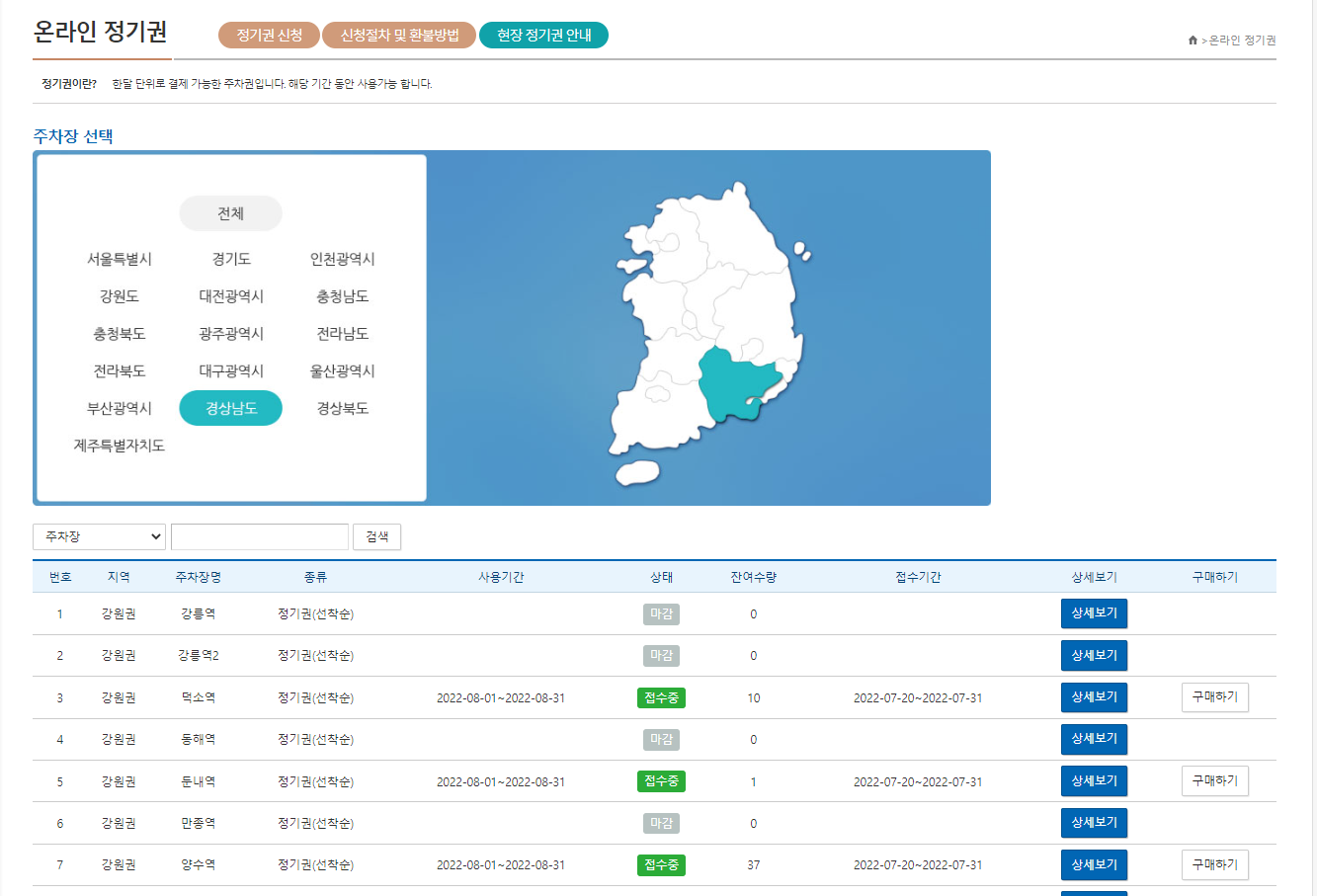Select 제주특별자치도 region
The height and width of the screenshot is (896, 1317).
(x=120, y=446)
